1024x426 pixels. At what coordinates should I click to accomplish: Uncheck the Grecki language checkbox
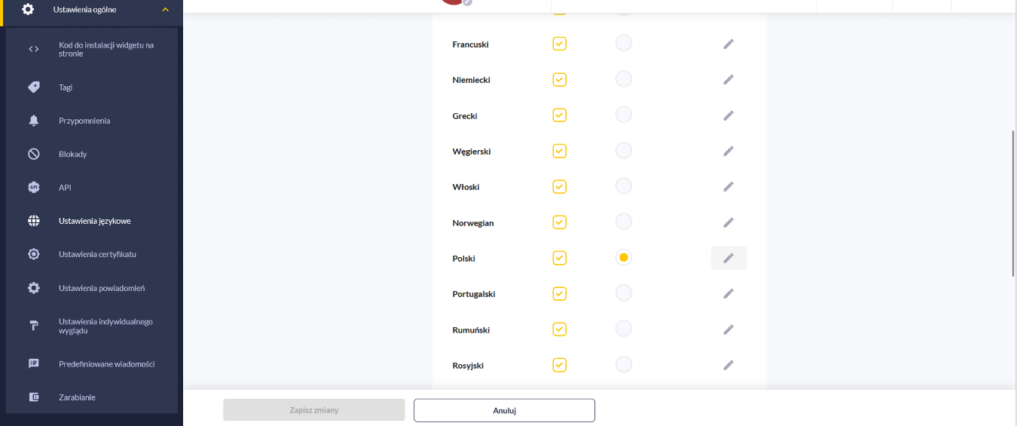(x=560, y=115)
